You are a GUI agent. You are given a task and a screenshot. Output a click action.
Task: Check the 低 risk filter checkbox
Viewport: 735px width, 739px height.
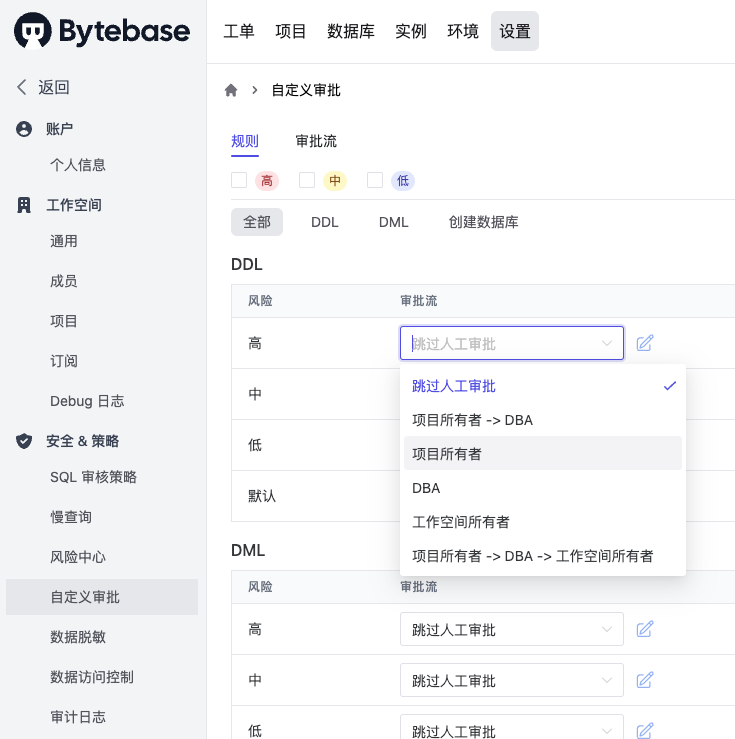[375, 180]
